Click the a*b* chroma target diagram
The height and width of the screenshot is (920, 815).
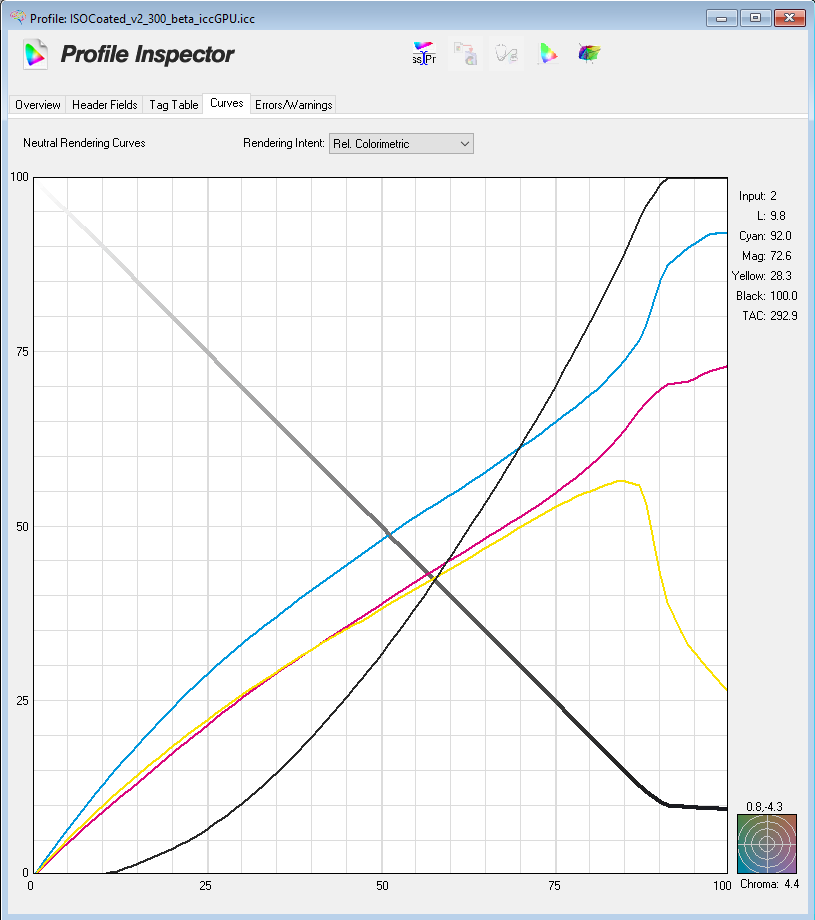765,843
